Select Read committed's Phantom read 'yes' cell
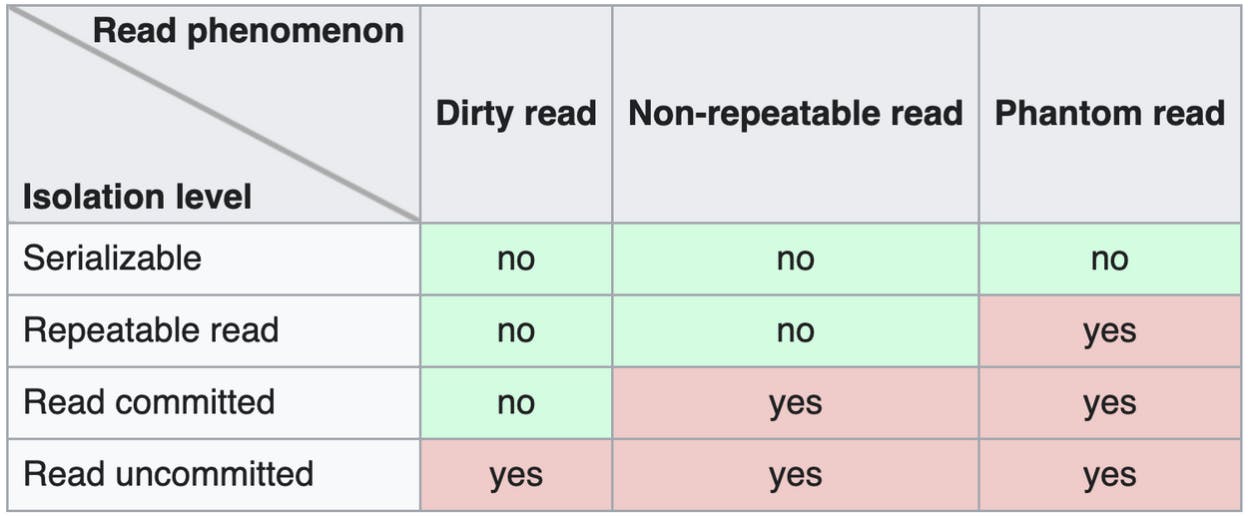This screenshot has width=1248, height=516. click(1109, 403)
